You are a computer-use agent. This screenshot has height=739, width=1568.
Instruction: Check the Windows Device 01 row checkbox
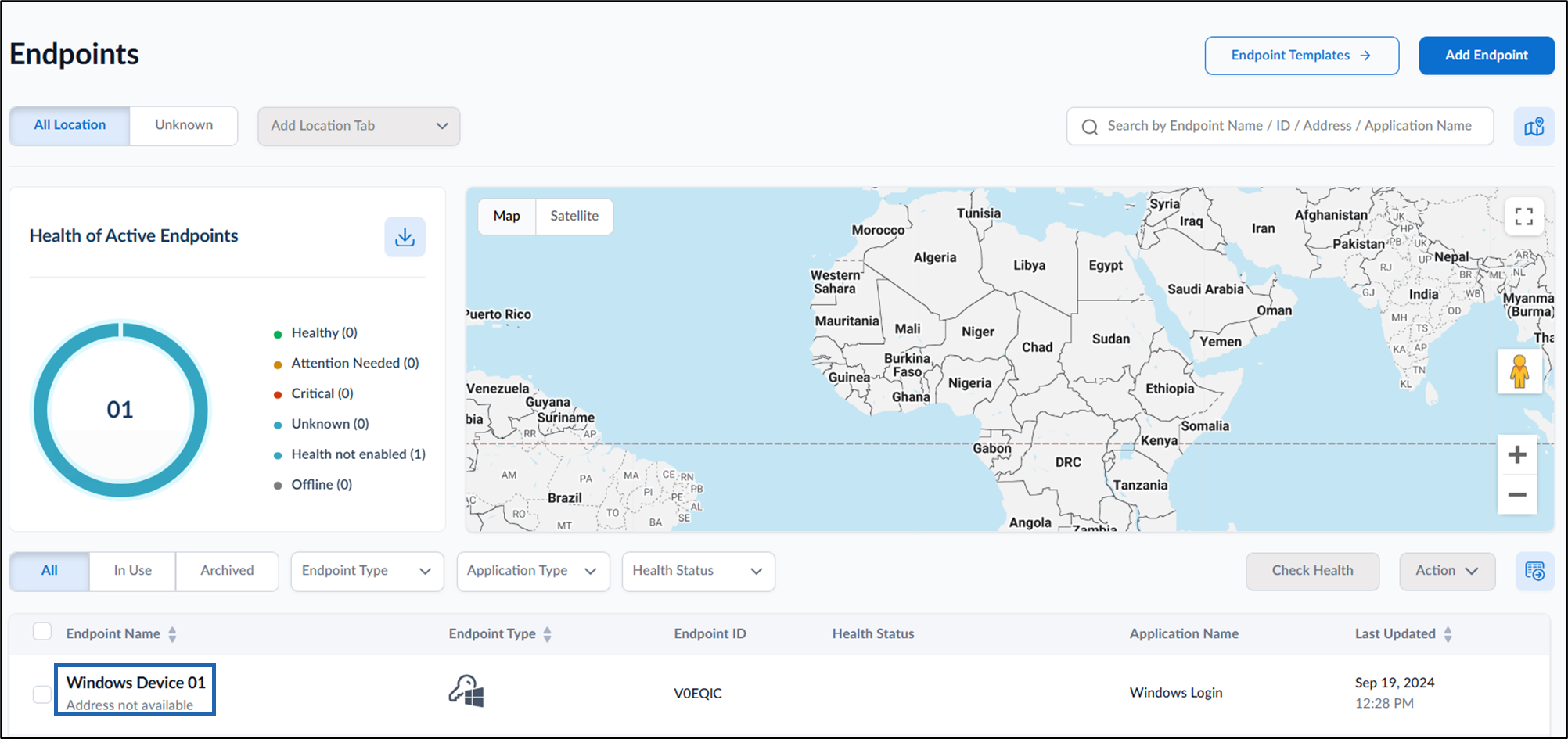coord(42,694)
